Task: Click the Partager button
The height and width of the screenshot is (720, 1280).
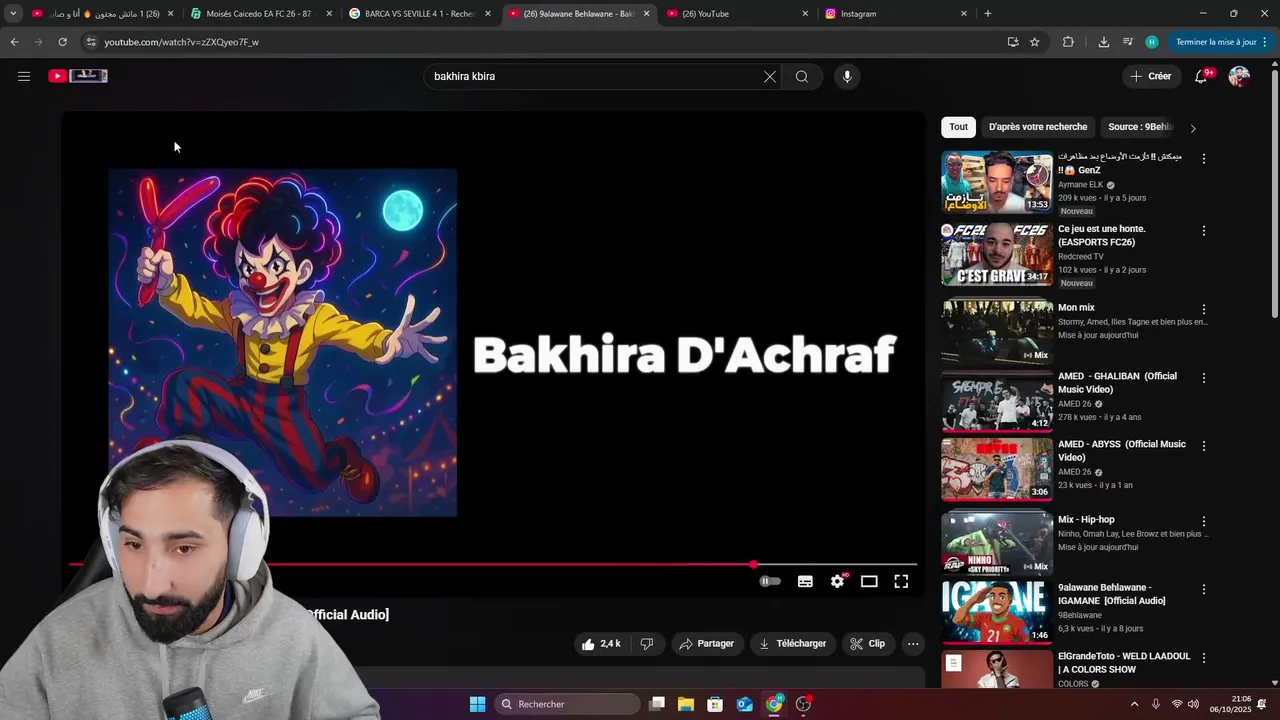Action: click(x=706, y=644)
